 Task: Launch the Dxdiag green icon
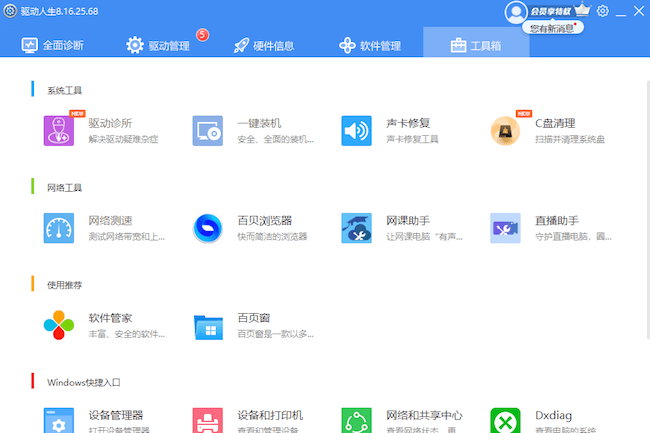click(x=505, y=421)
